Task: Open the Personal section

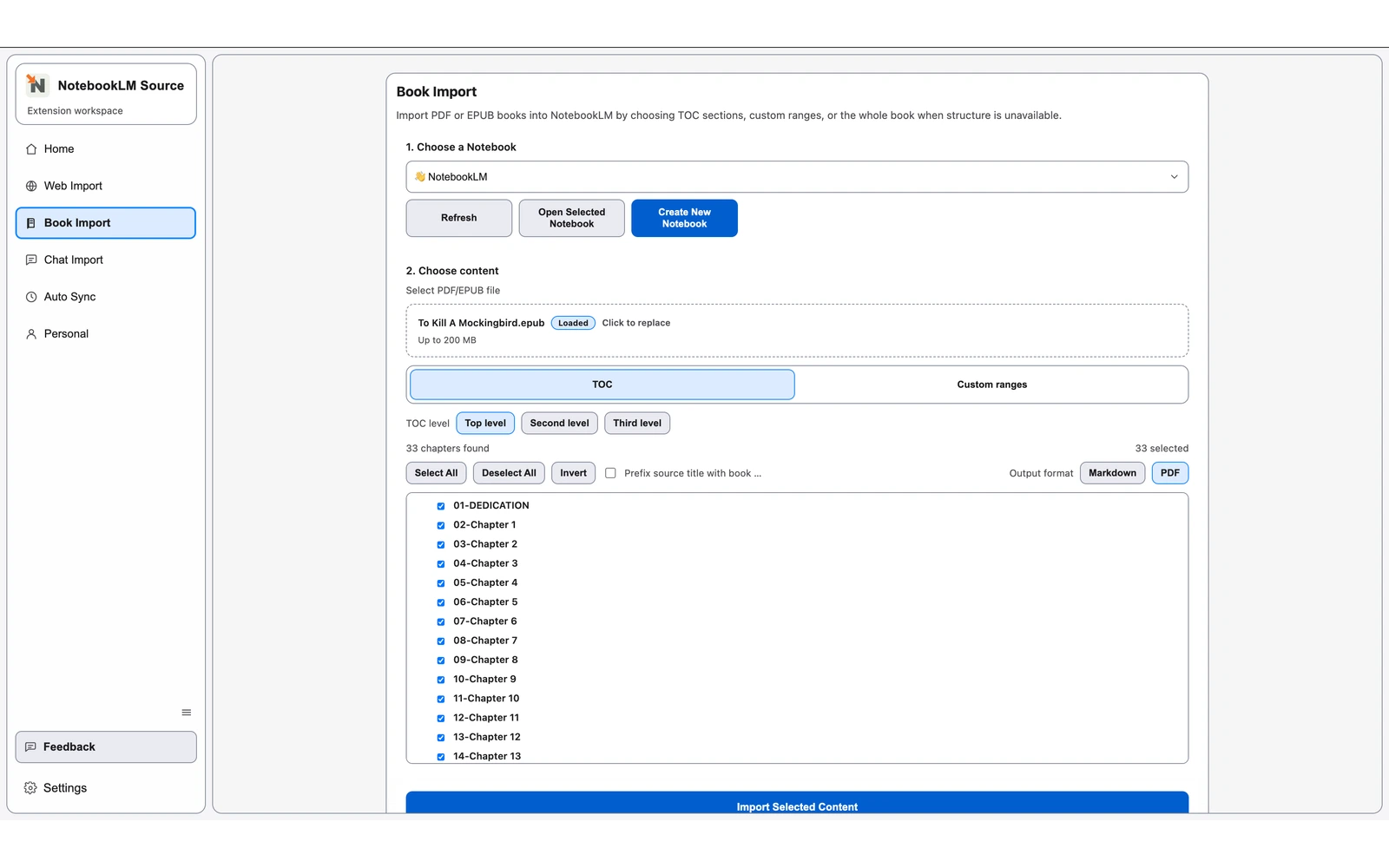Action: click(66, 333)
